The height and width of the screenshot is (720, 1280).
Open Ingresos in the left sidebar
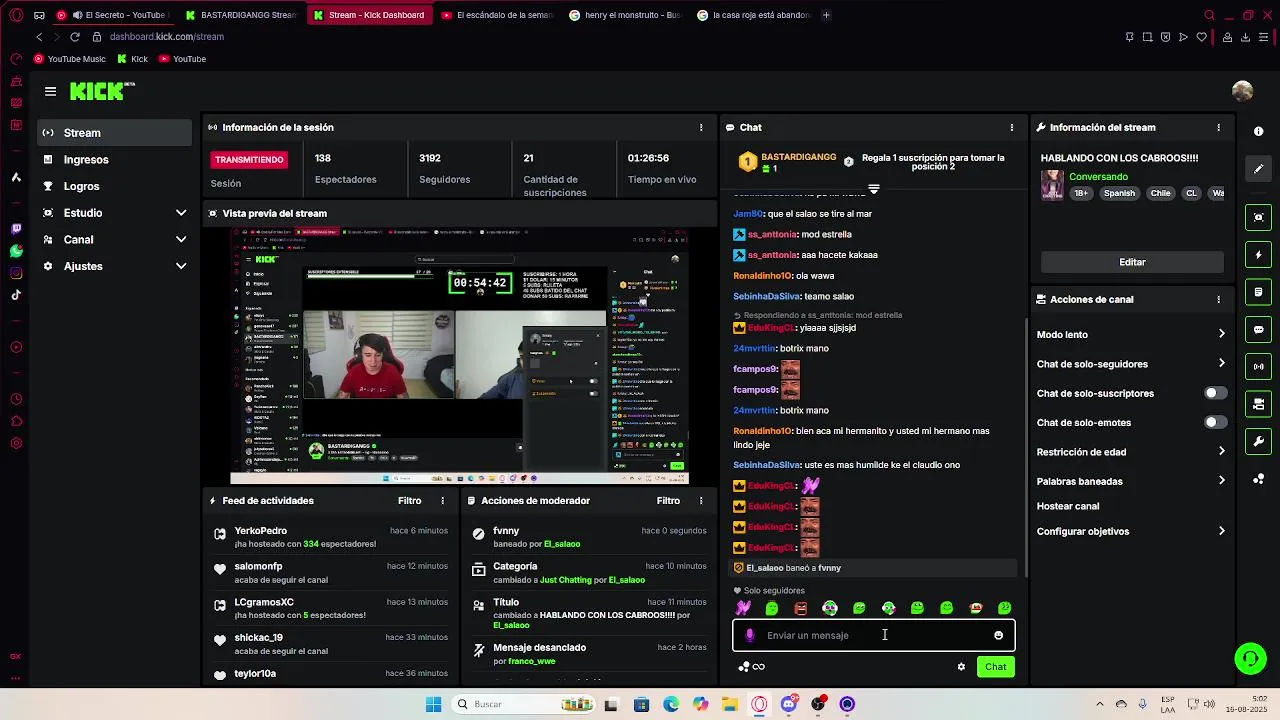[115, 160]
